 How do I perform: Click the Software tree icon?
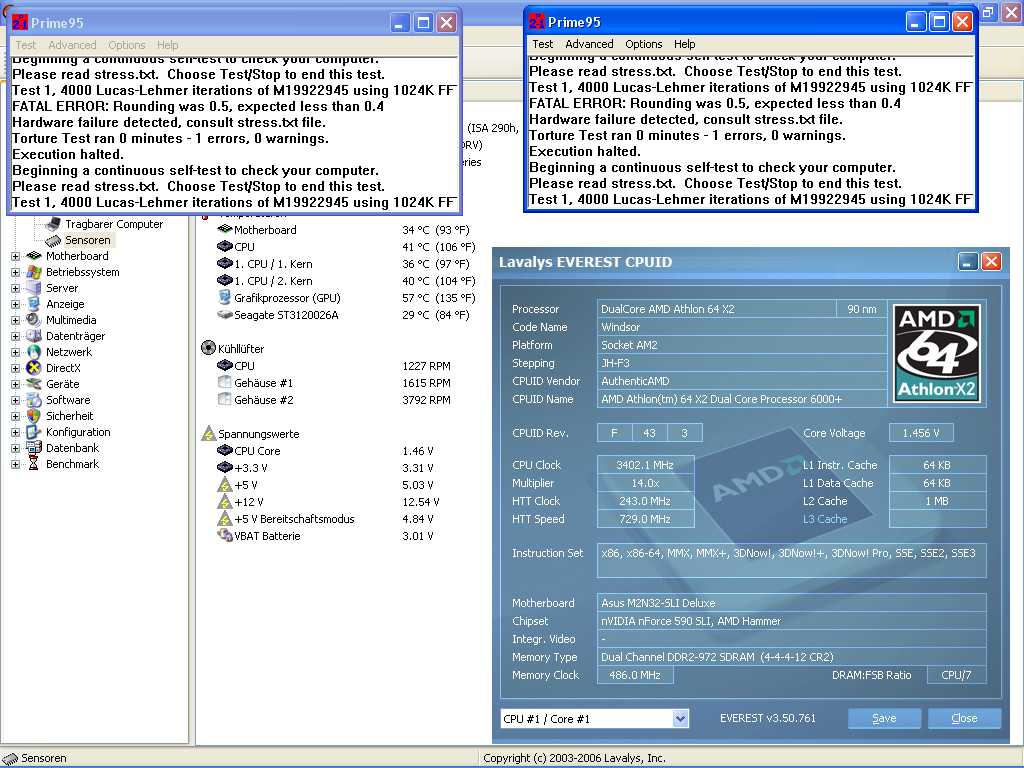pos(34,400)
